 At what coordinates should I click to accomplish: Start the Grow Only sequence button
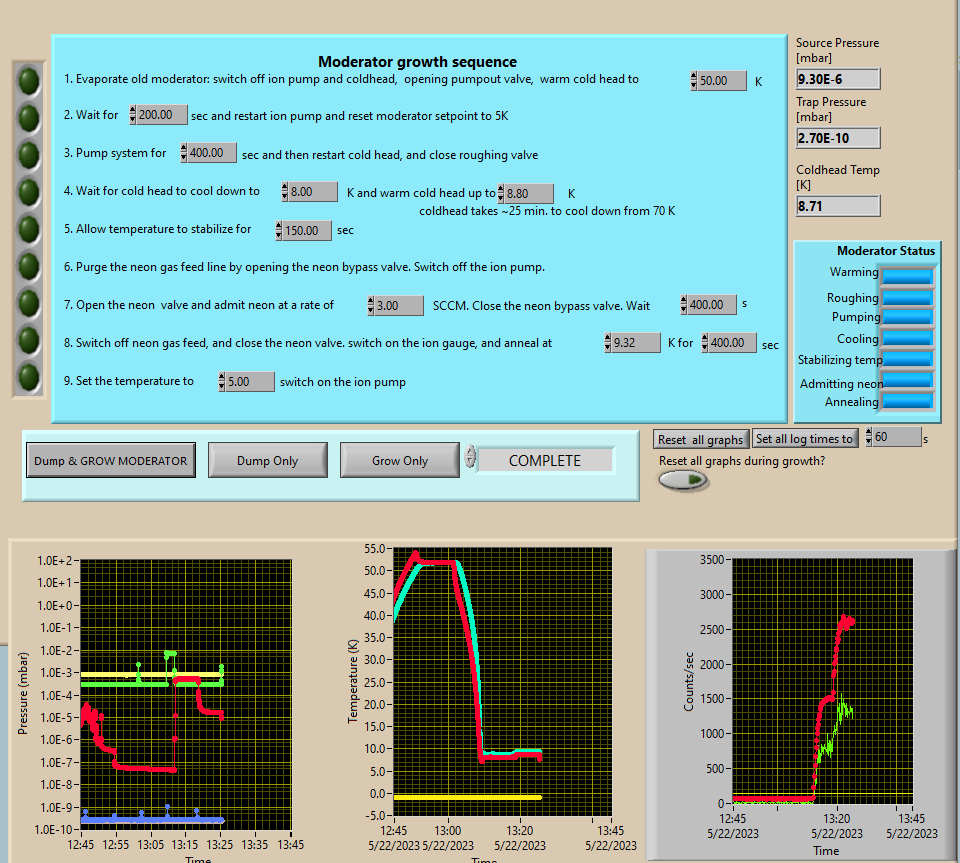coord(400,460)
